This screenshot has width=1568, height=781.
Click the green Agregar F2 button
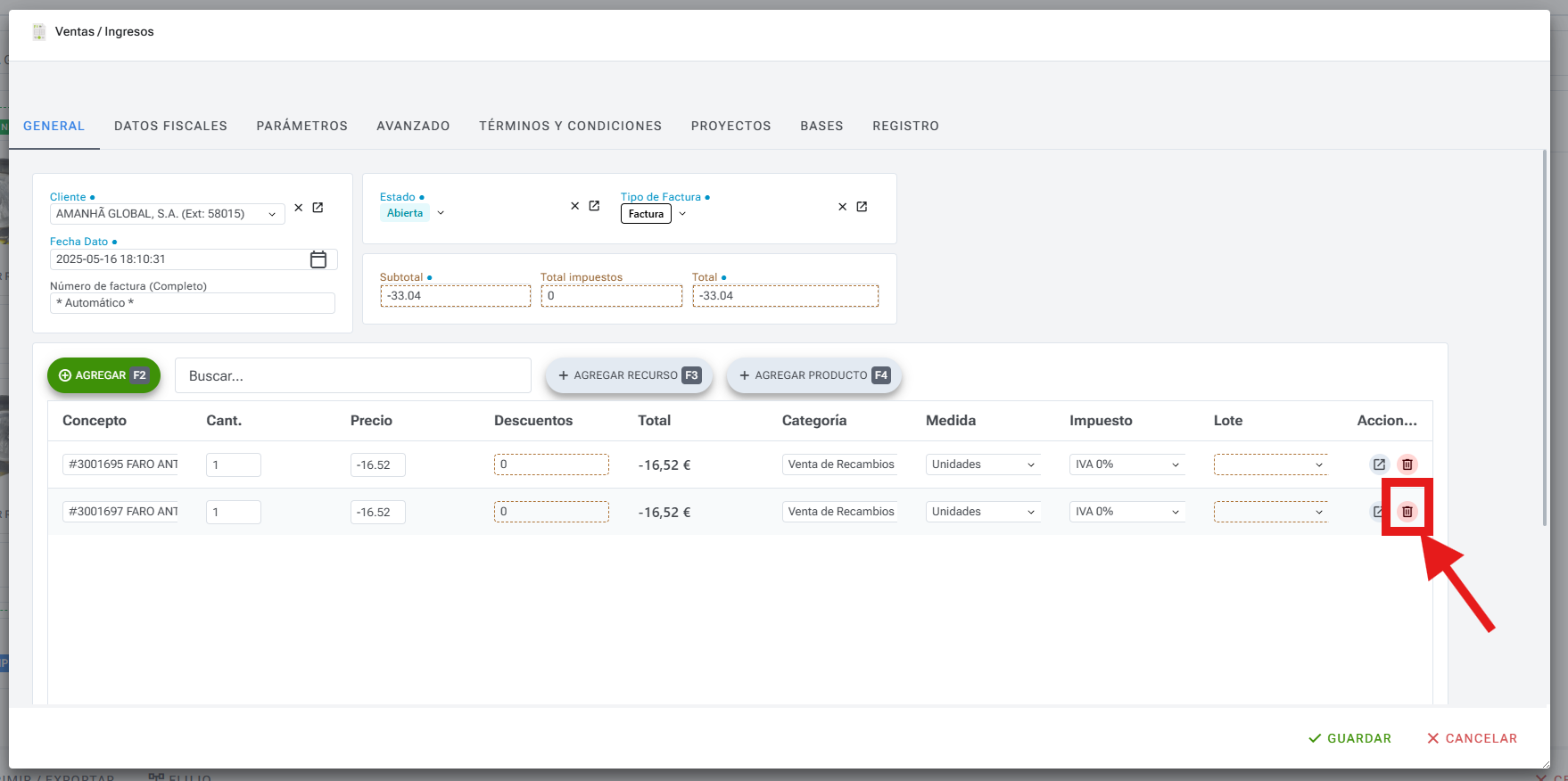103,375
